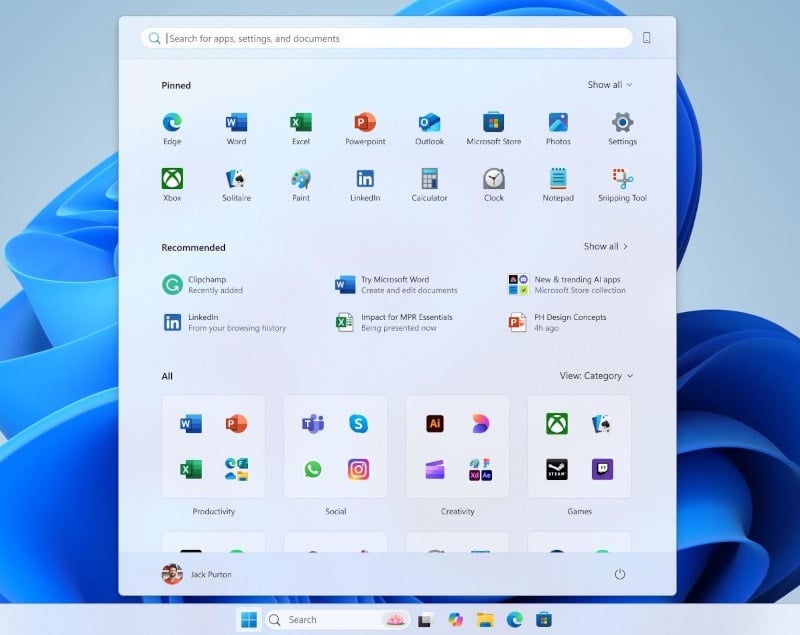Launch pinned Word app

(x=236, y=129)
